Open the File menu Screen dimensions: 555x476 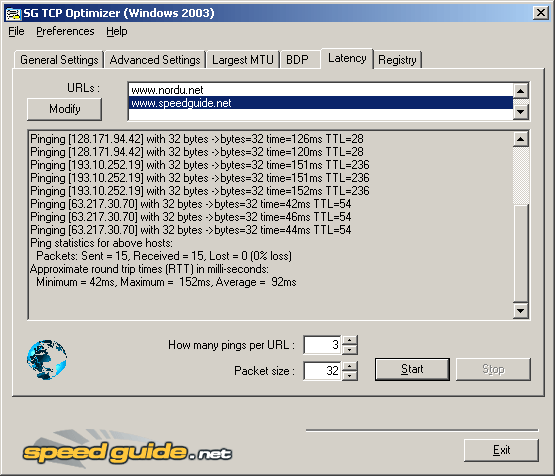tap(16, 31)
